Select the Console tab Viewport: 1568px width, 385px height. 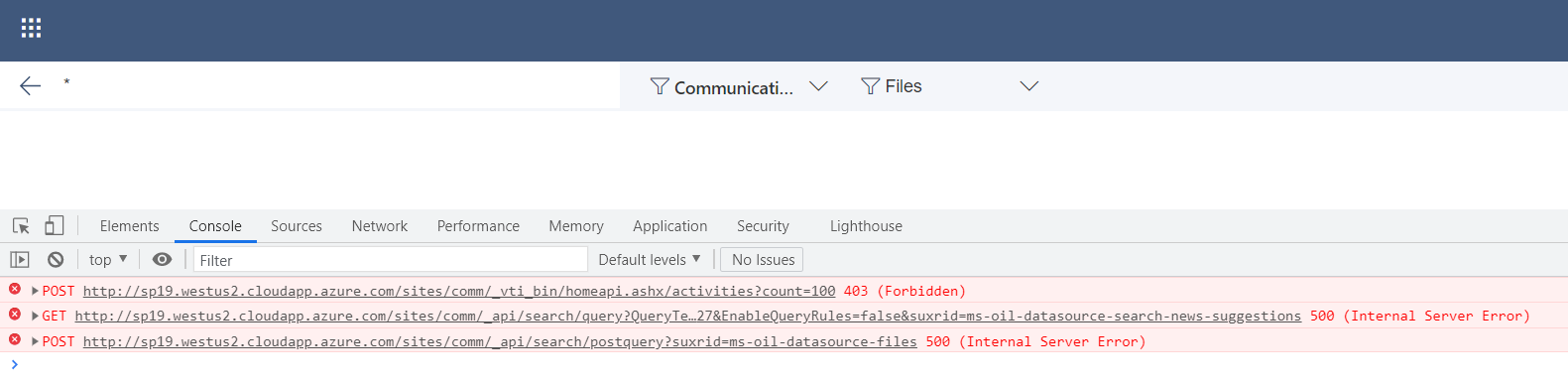(x=215, y=226)
